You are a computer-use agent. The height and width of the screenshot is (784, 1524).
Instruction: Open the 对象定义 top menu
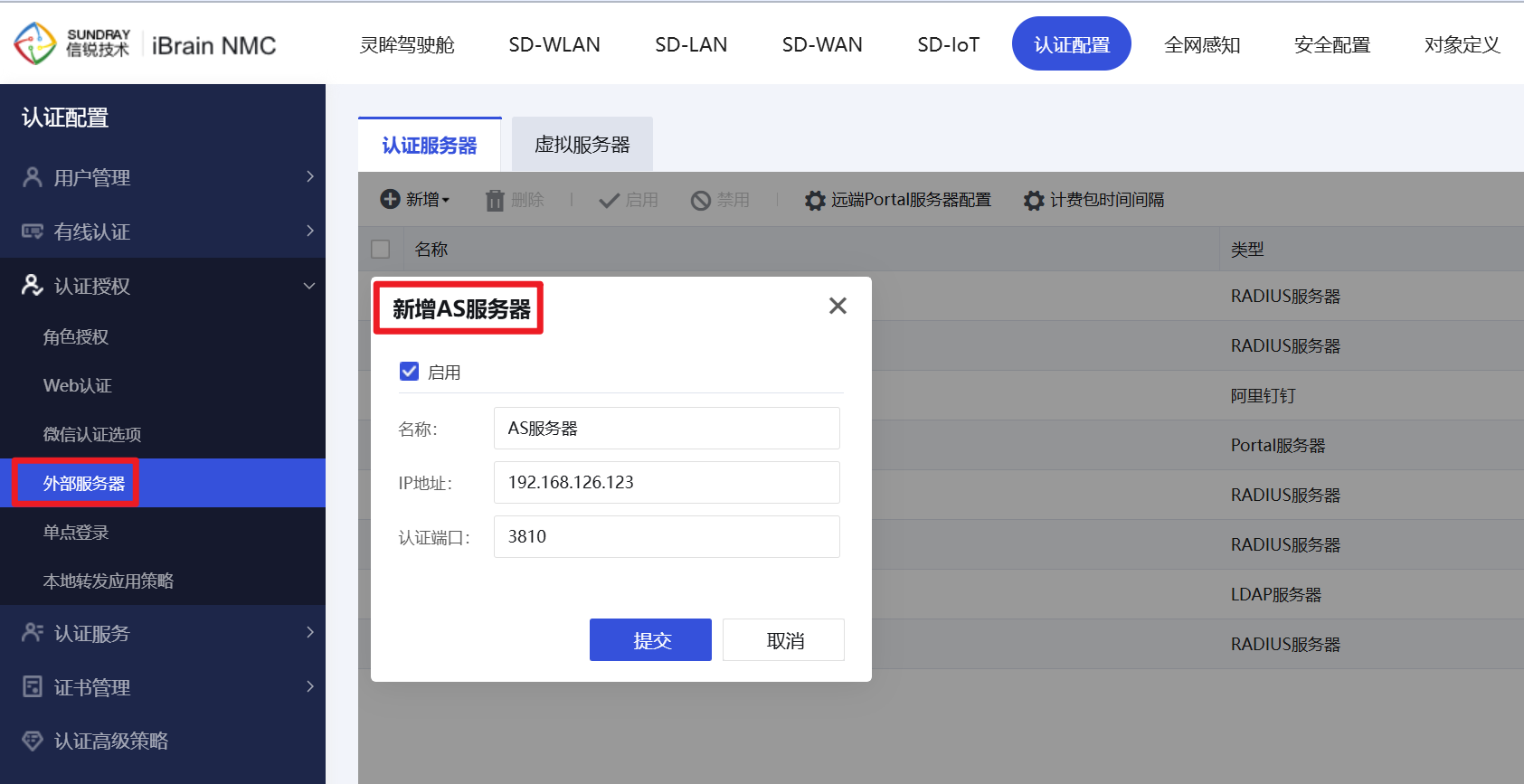[x=1462, y=44]
